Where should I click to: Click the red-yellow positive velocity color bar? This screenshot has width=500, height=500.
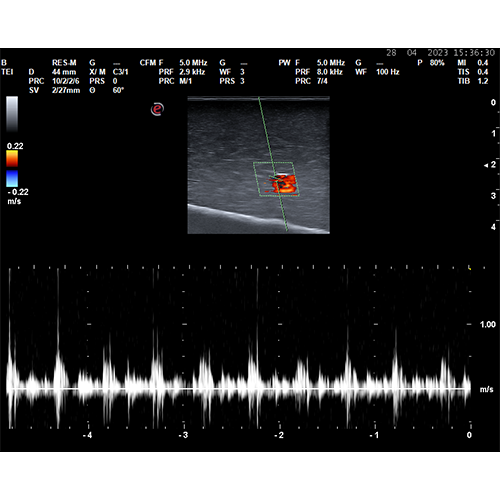point(12,158)
